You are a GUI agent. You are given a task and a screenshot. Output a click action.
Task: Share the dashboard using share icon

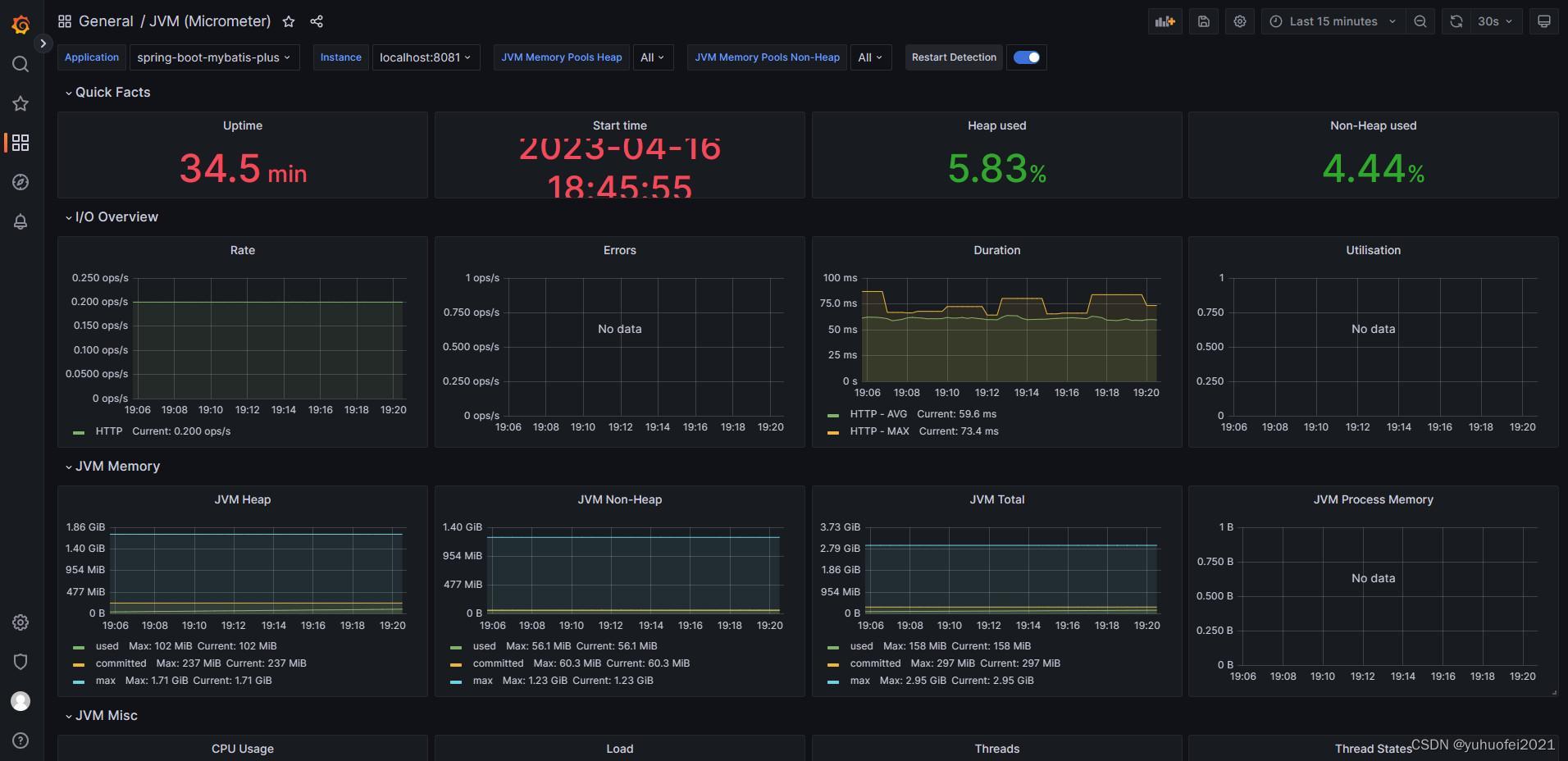coord(317,22)
